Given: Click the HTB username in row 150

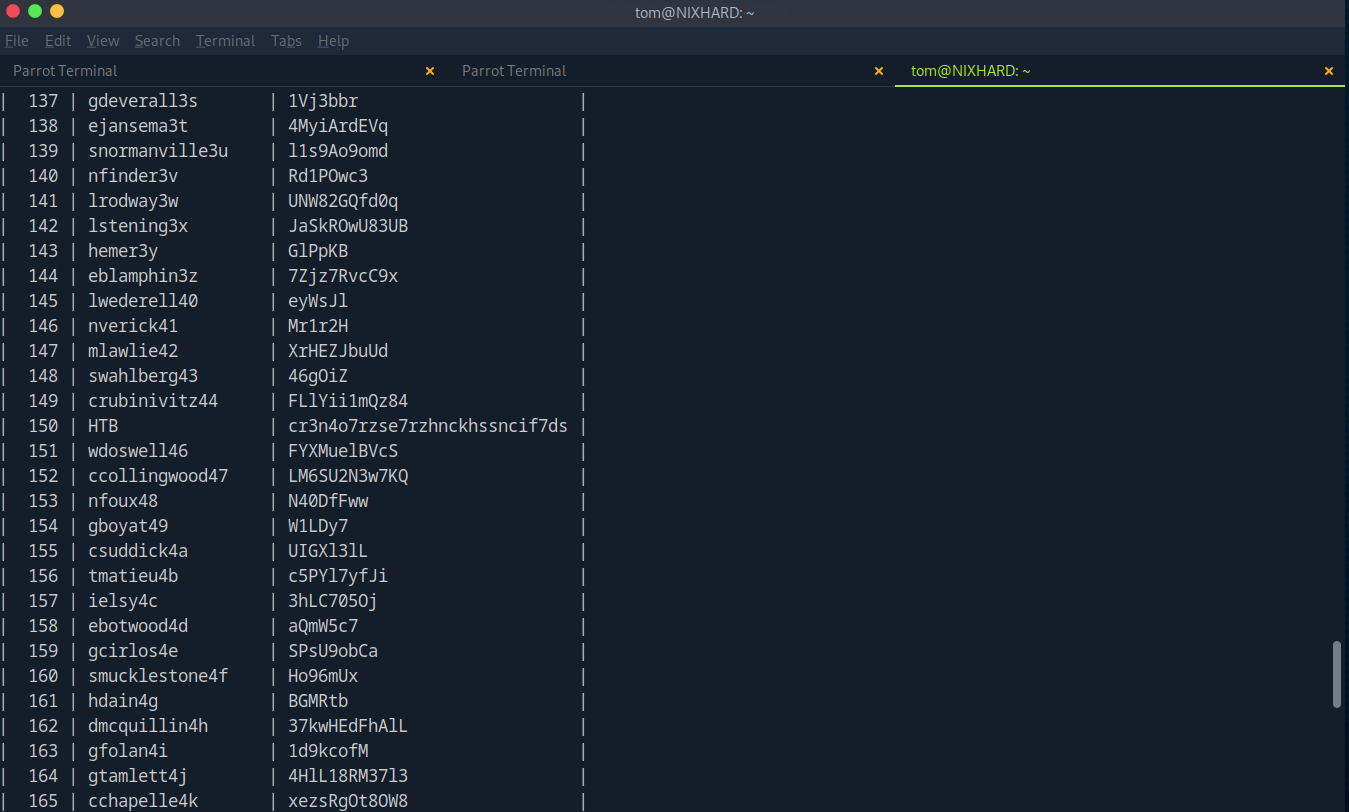Looking at the screenshot, I should [103, 426].
